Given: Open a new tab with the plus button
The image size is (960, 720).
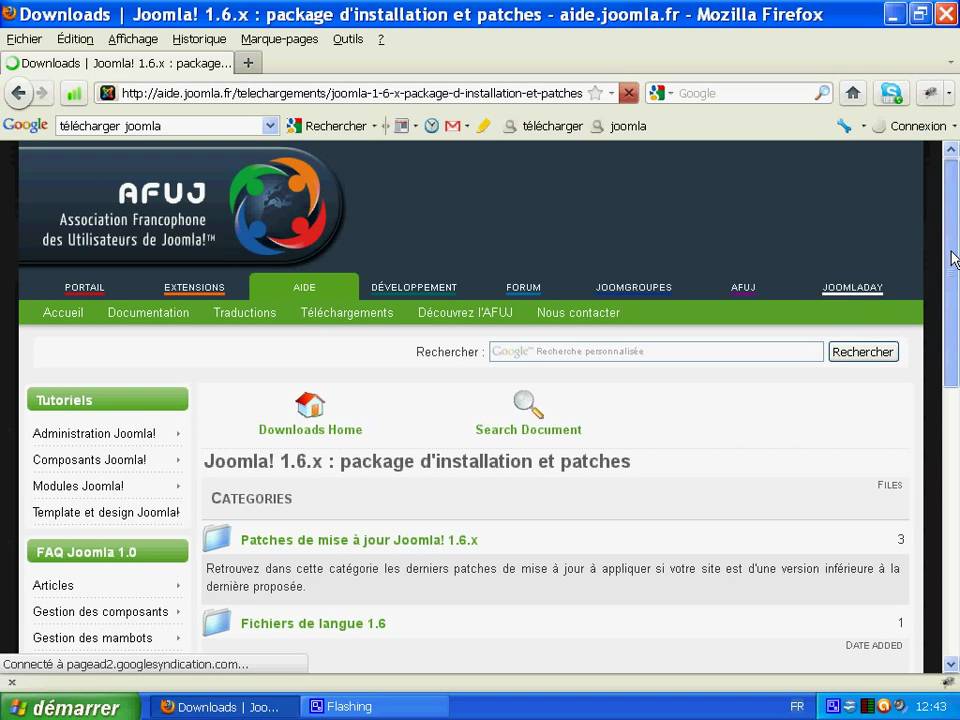Looking at the screenshot, I should tap(248, 63).
